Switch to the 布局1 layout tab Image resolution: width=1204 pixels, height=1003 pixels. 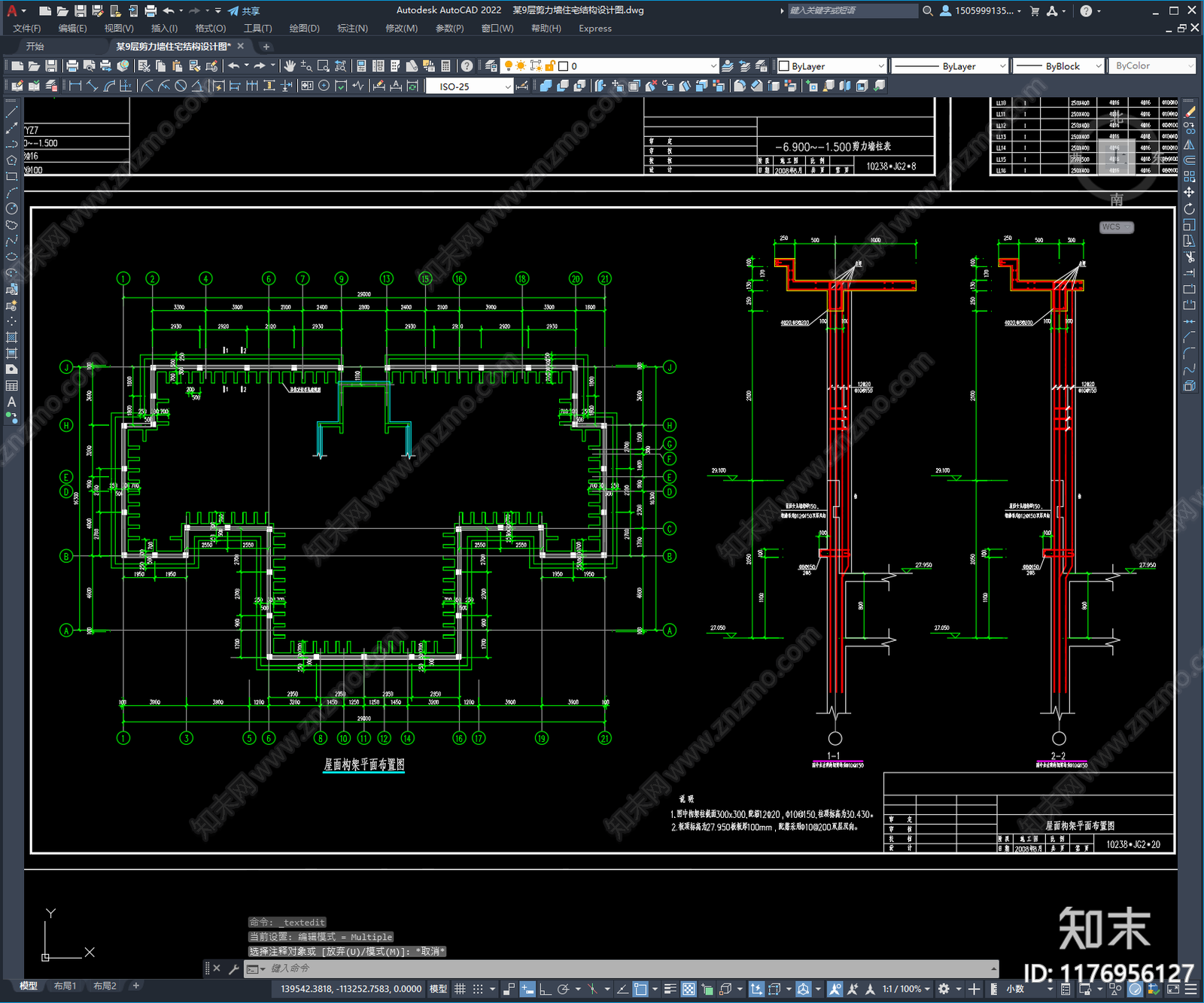point(65,986)
